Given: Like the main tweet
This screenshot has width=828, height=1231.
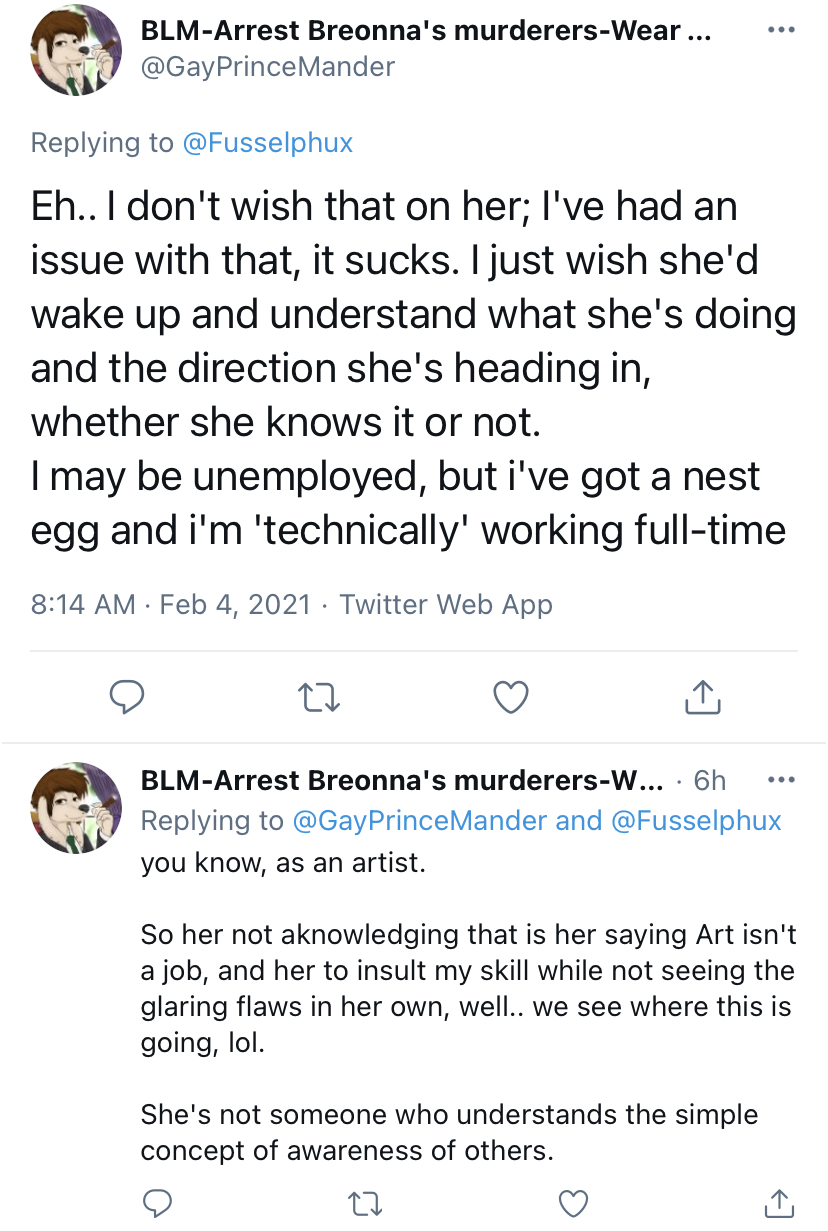Looking at the screenshot, I should (511, 697).
